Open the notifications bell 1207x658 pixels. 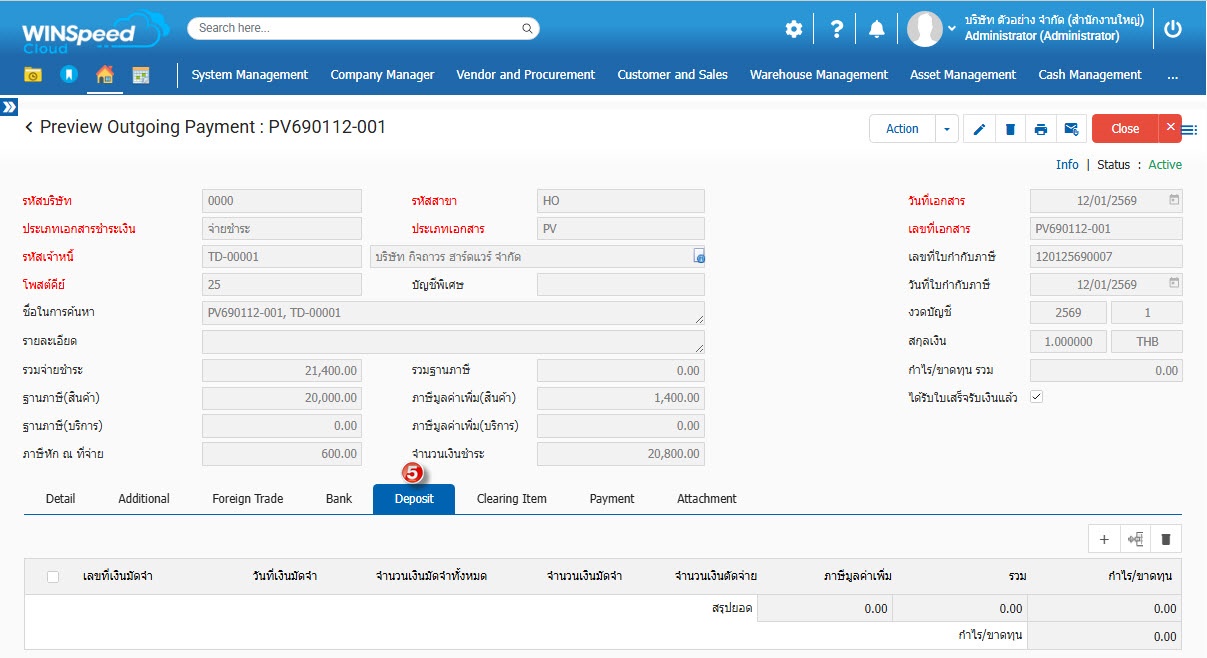tap(877, 29)
